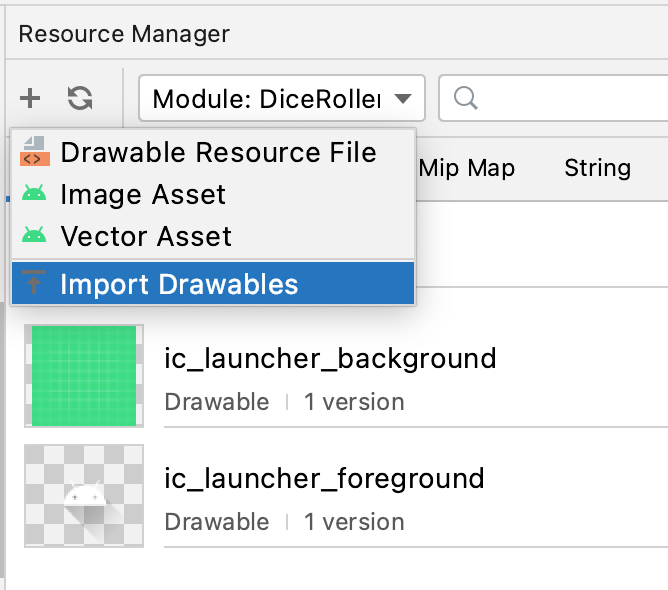Image resolution: width=668 pixels, height=590 pixels.
Task: Click the ic_launcher_foreground name label
Action: coord(324,478)
